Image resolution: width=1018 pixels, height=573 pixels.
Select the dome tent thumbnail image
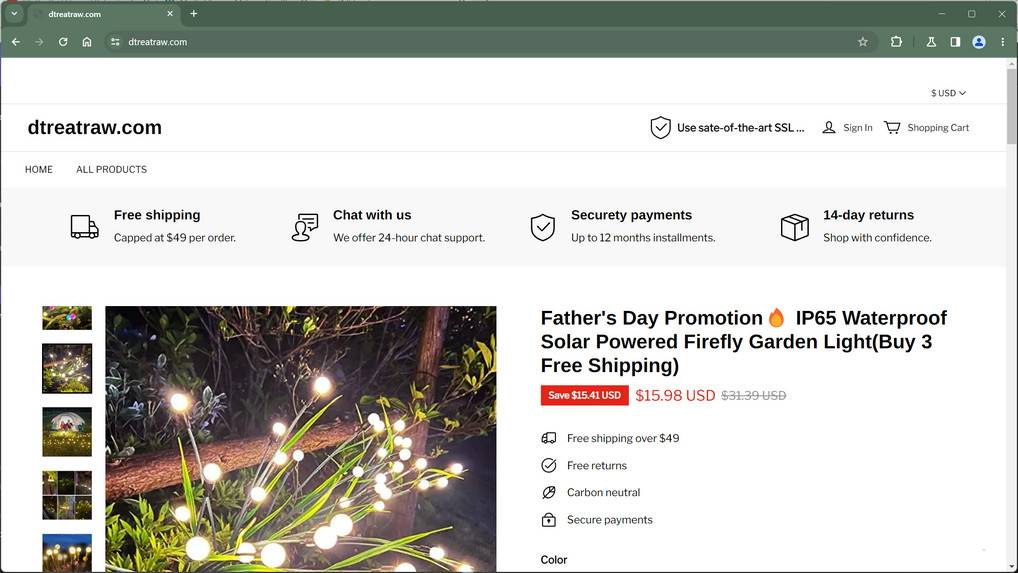(x=67, y=432)
